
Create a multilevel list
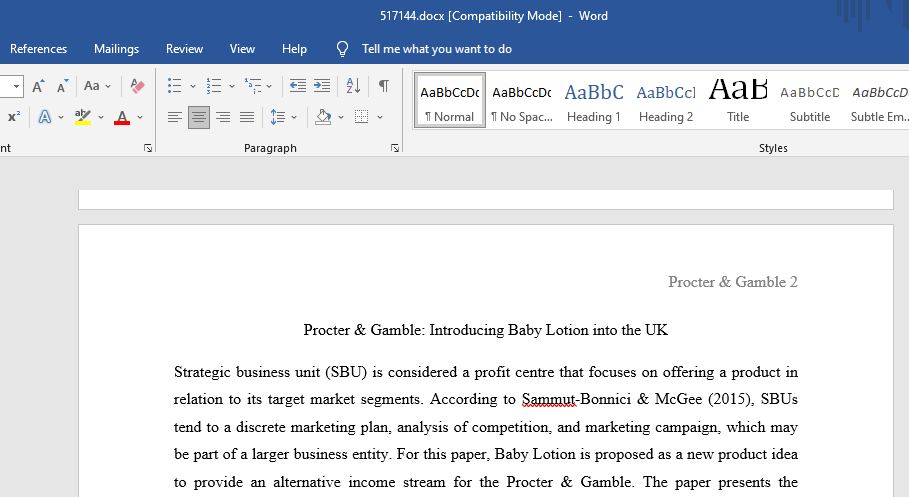pos(253,86)
